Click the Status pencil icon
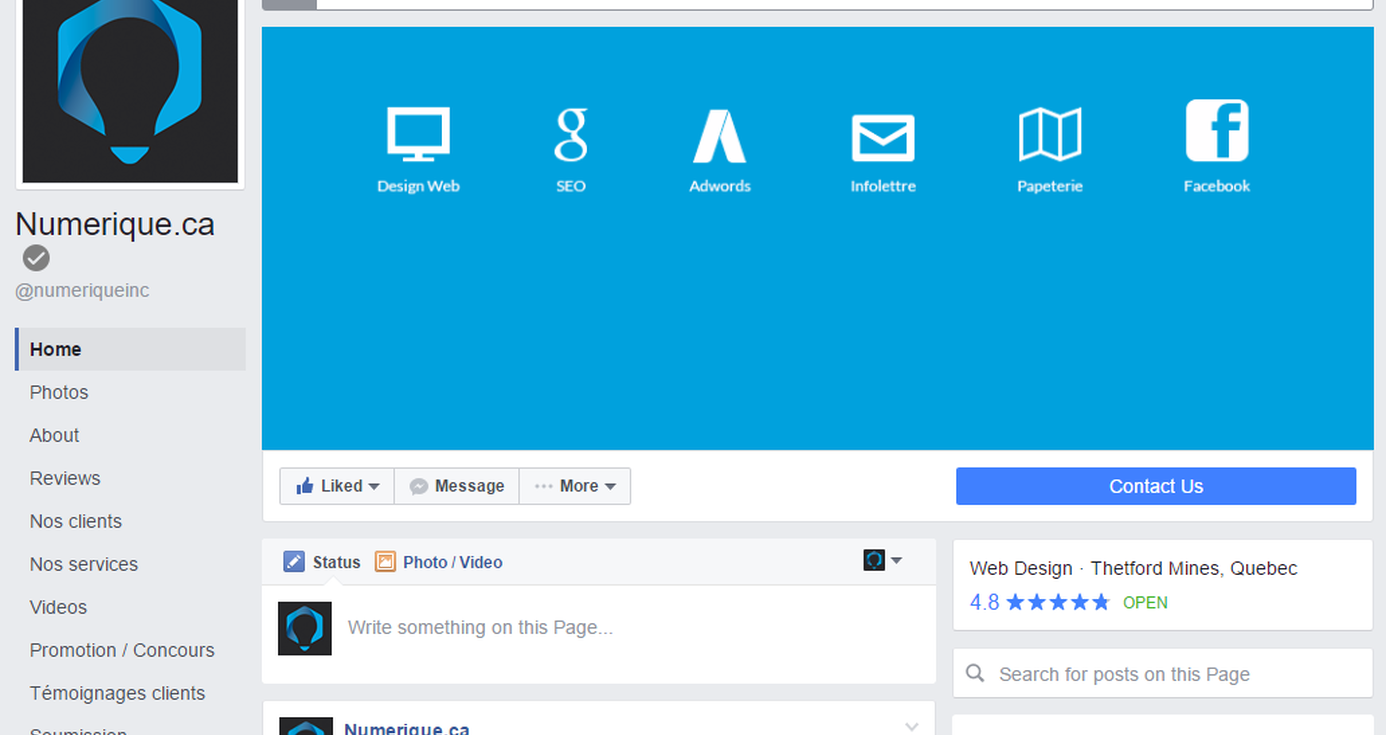 (293, 562)
